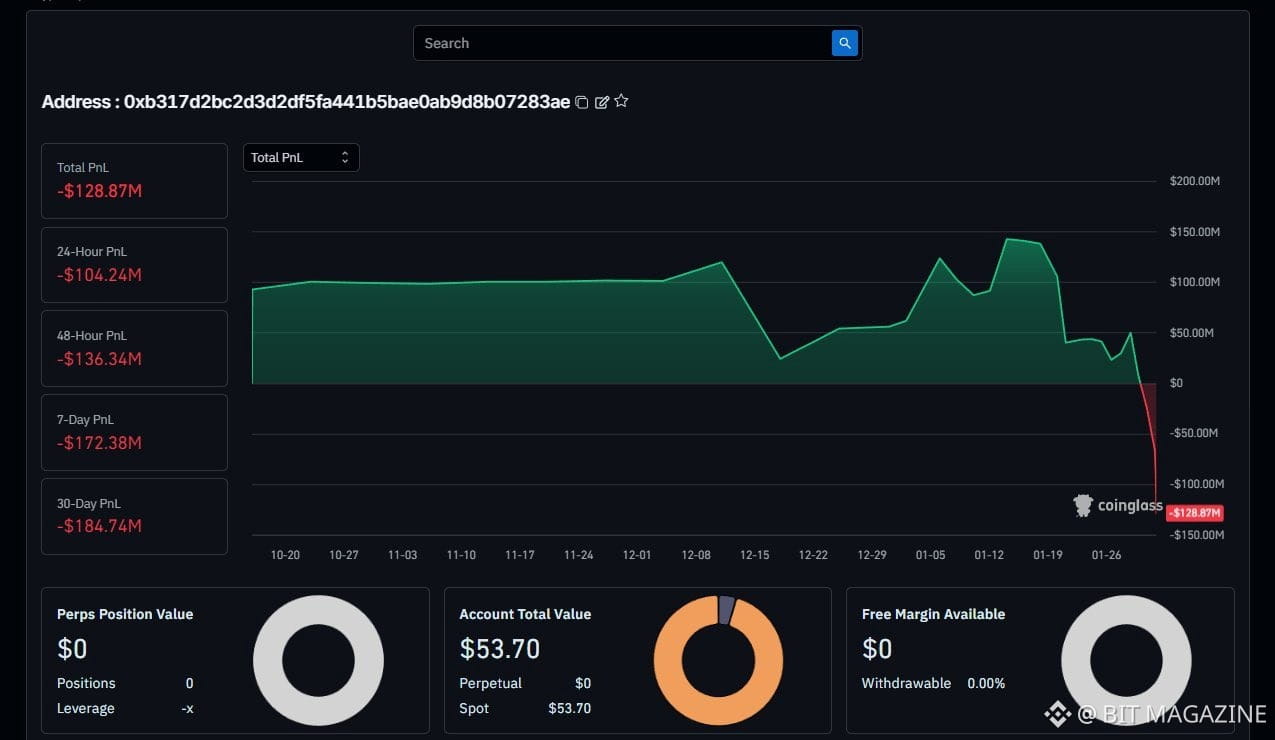This screenshot has width=1275, height=740.
Task: Select the 24-Hour PnL stat card
Action: [134, 265]
